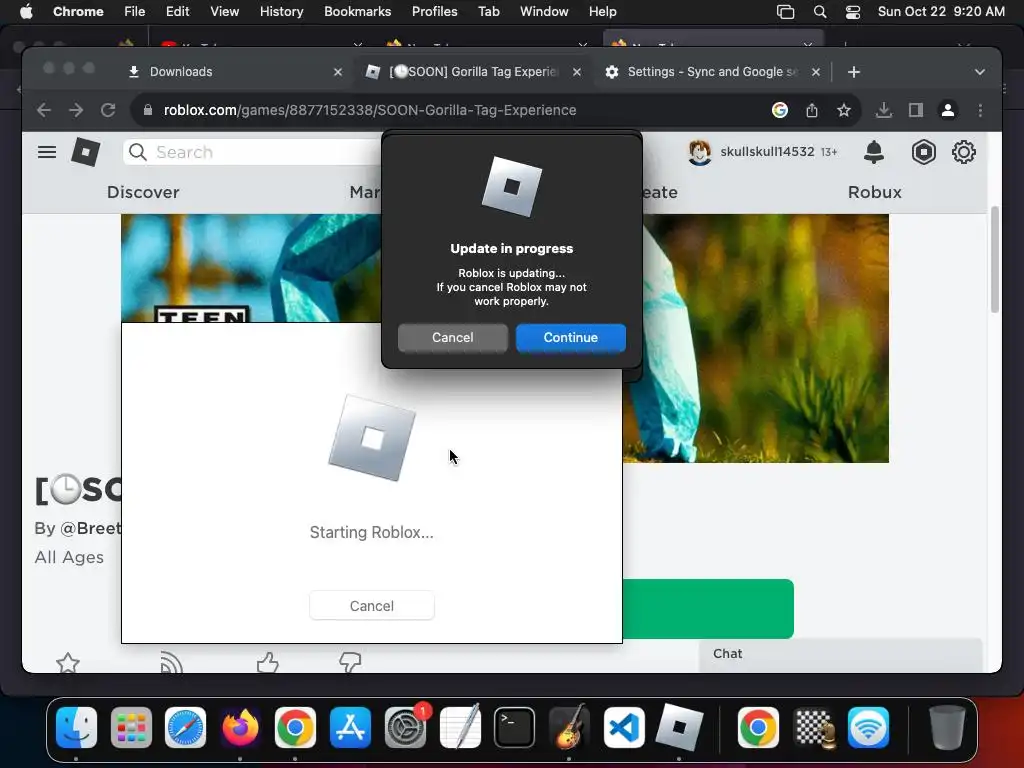
Task: Open the Robux balance icon
Action: [x=923, y=152]
